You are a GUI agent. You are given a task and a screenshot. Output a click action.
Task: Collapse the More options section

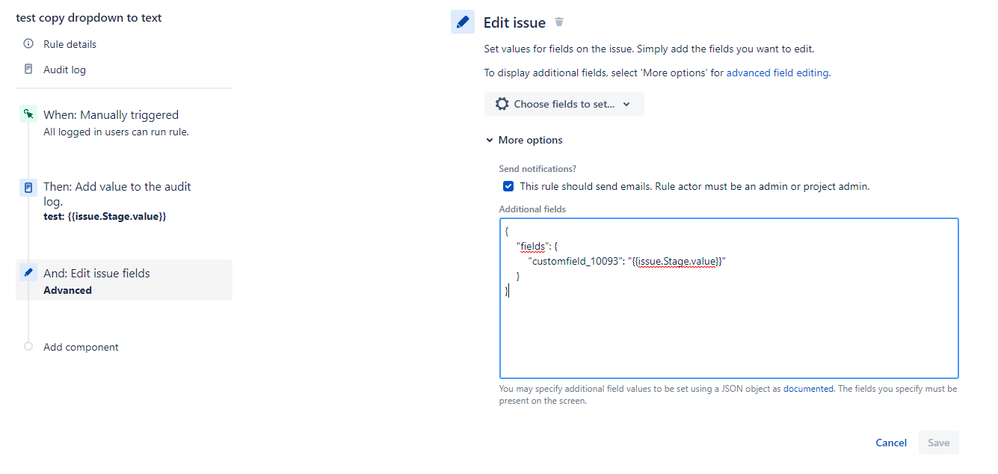(x=524, y=140)
